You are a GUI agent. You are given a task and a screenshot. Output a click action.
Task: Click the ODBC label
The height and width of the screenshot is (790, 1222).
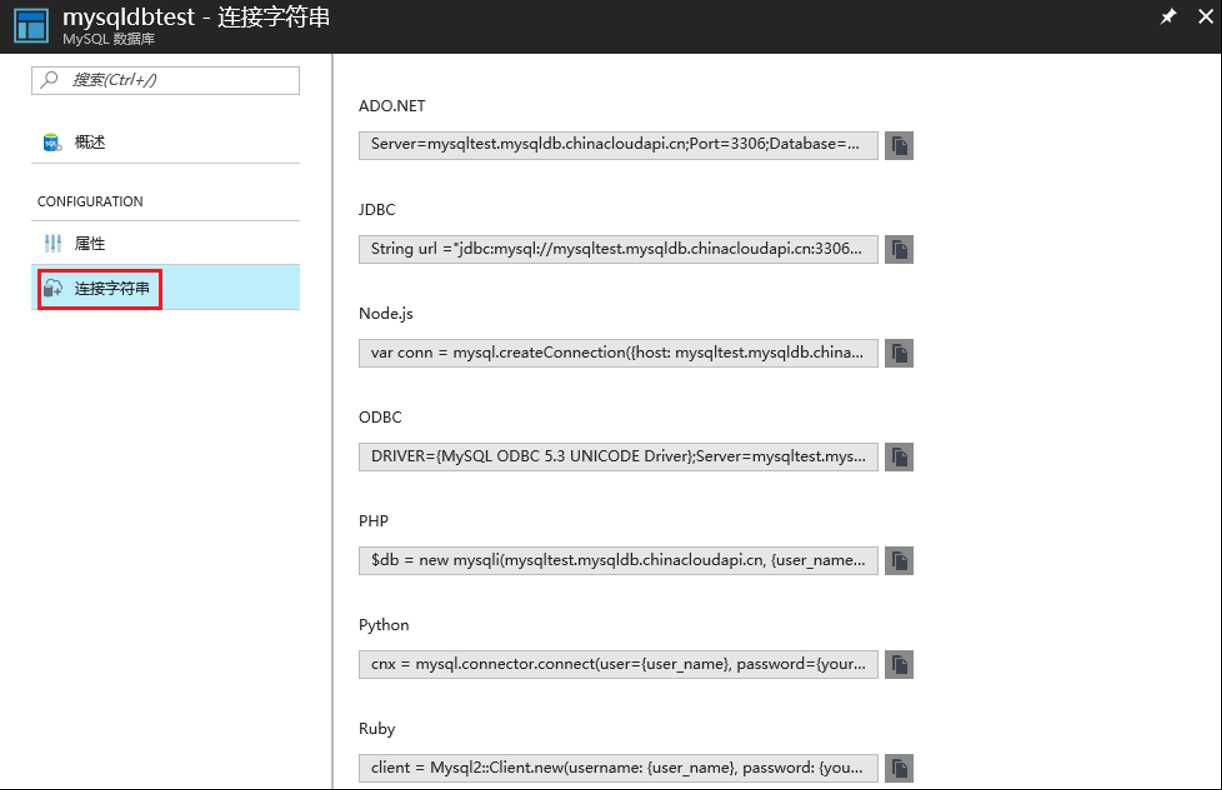[x=380, y=418]
